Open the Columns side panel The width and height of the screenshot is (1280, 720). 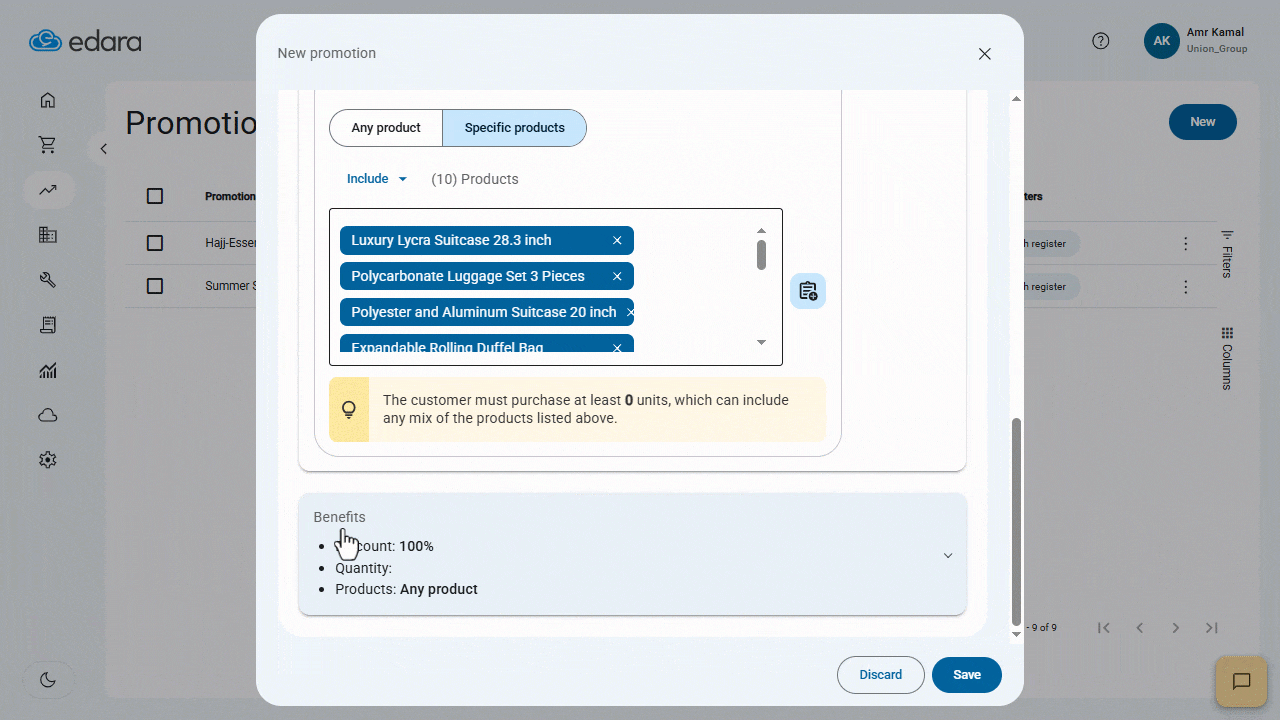1227,358
